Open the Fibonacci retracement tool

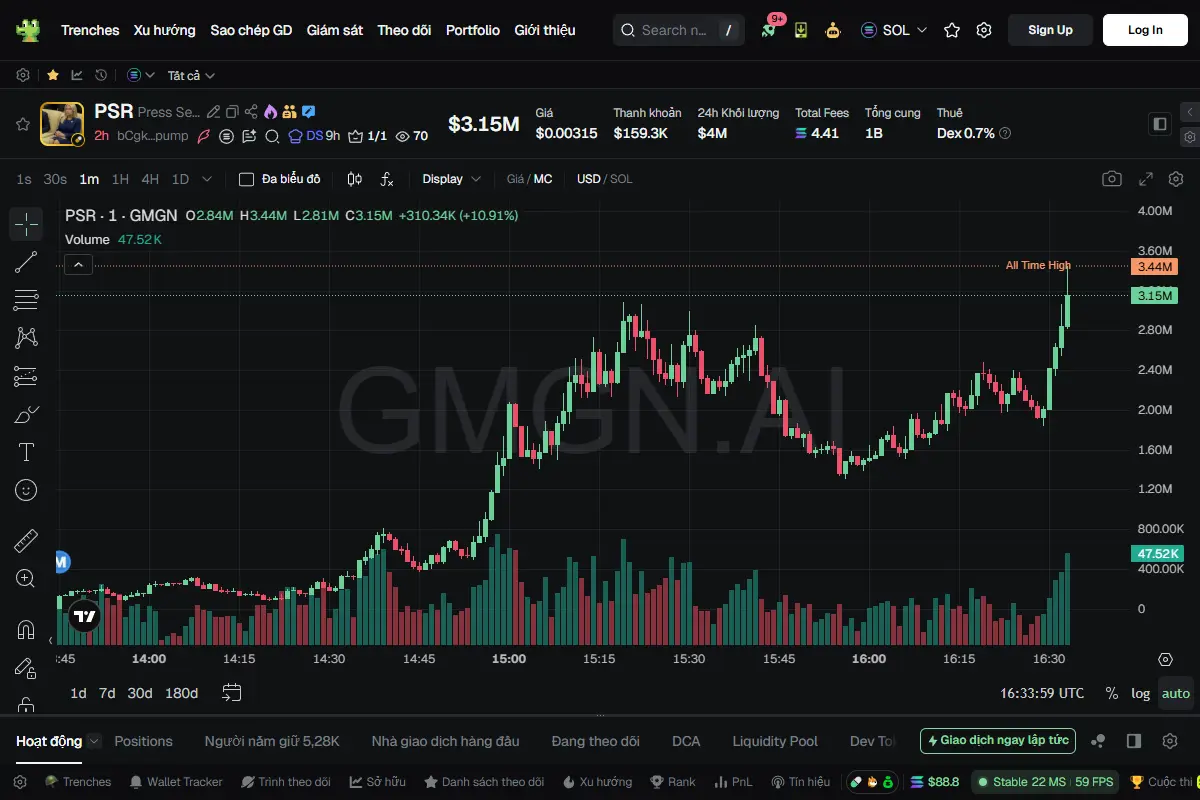coord(26,300)
